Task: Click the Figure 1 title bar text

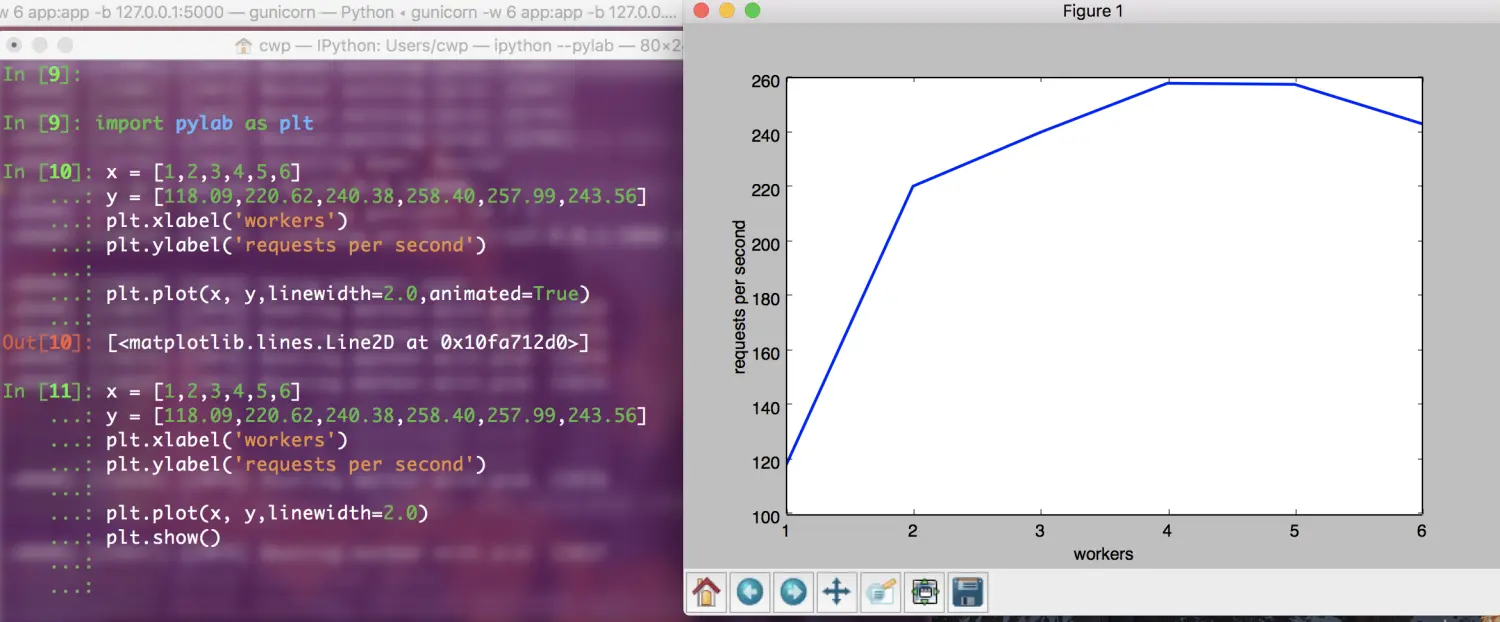Action: tap(1093, 11)
